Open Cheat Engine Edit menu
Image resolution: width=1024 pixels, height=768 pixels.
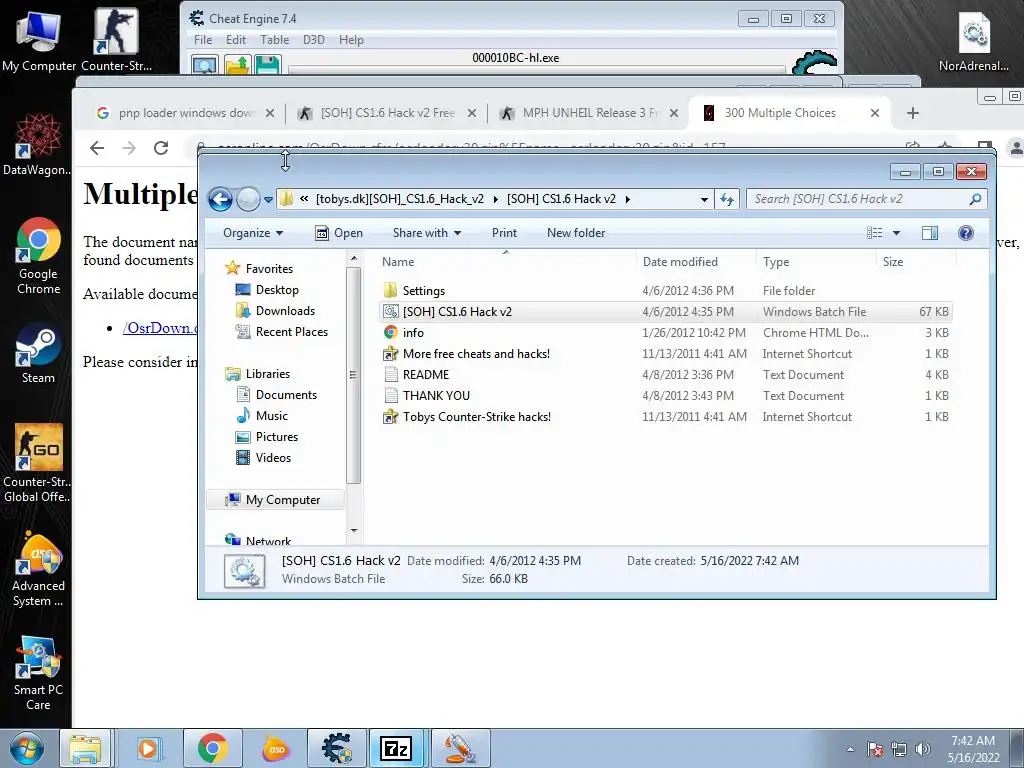pos(236,40)
